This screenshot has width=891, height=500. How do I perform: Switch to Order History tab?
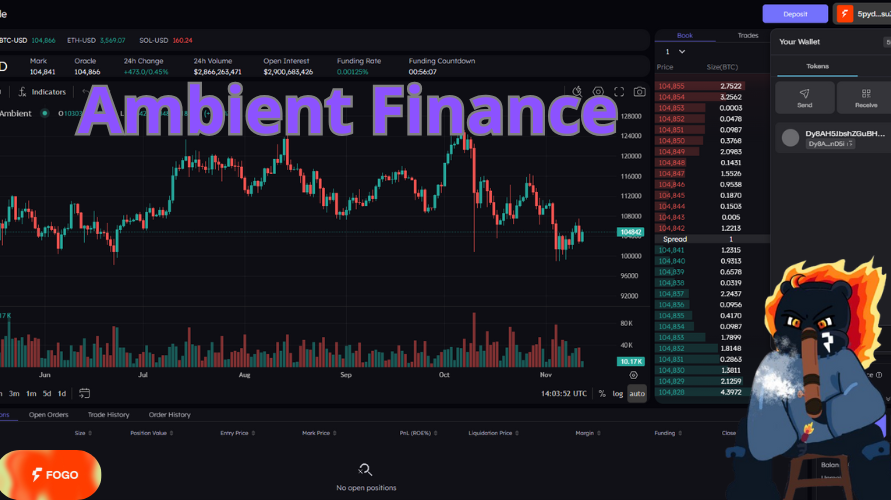pyautogui.click(x=169, y=415)
